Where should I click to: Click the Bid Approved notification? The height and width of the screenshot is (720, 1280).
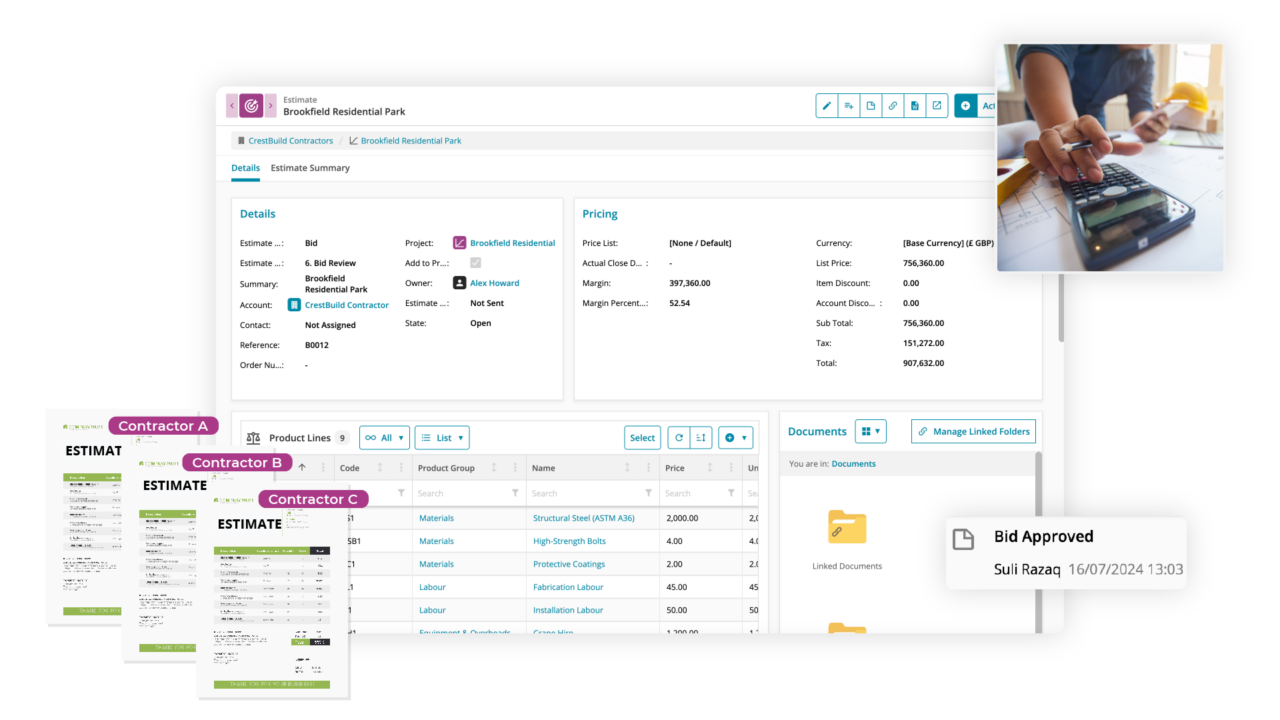click(1066, 553)
